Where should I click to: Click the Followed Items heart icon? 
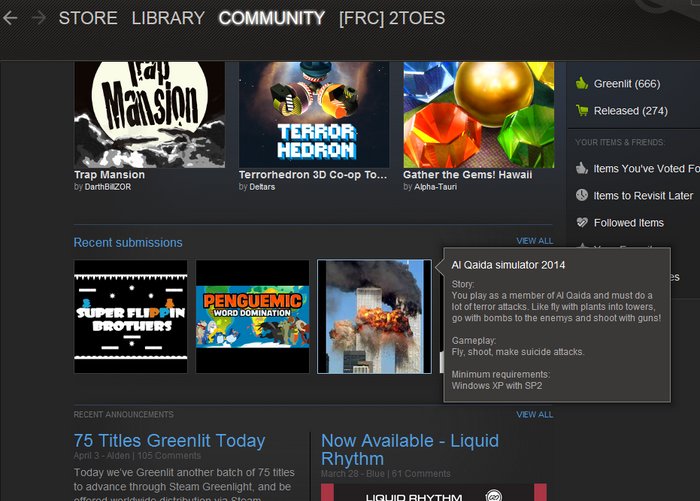(x=582, y=222)
